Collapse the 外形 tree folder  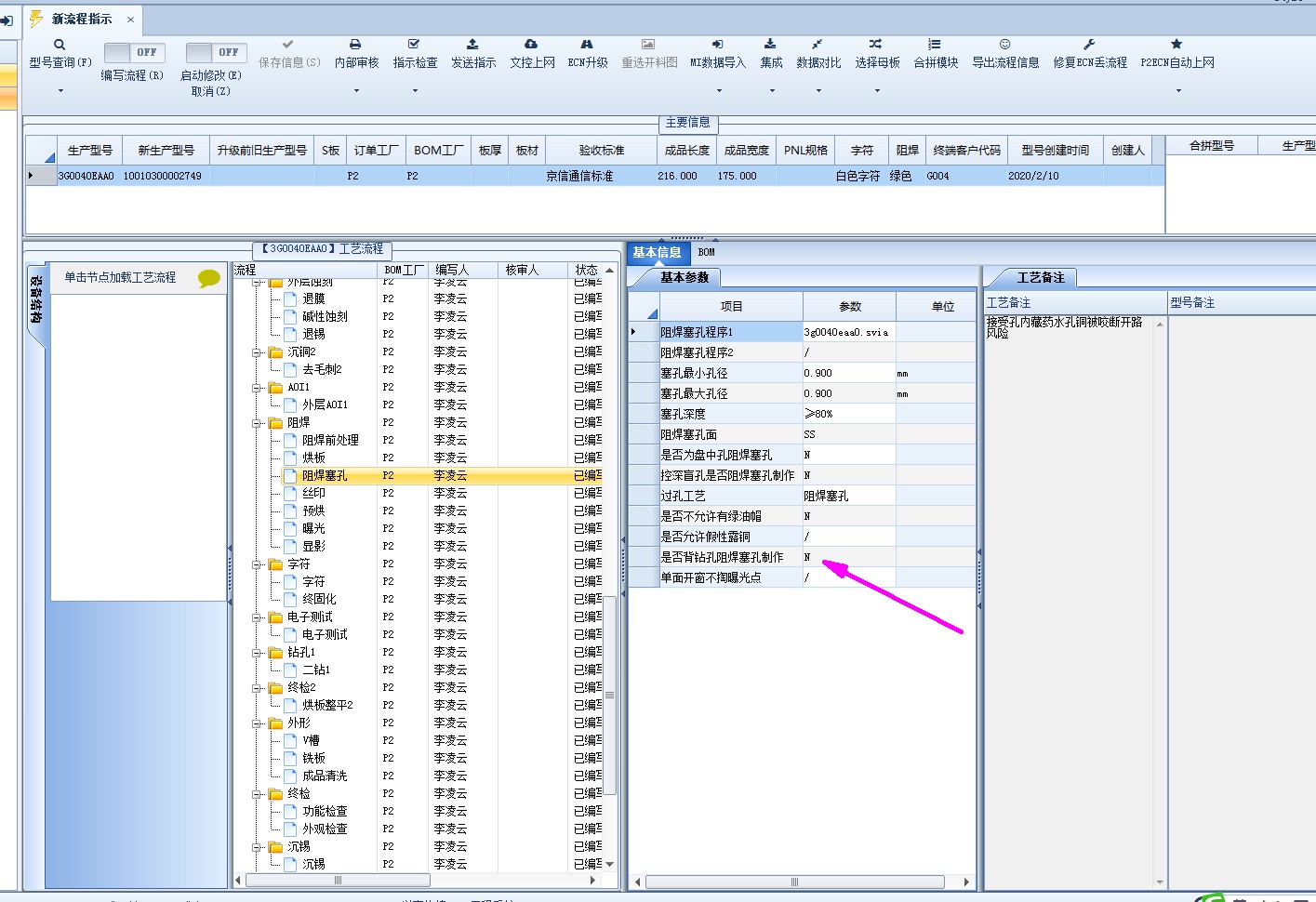point(257,723)
